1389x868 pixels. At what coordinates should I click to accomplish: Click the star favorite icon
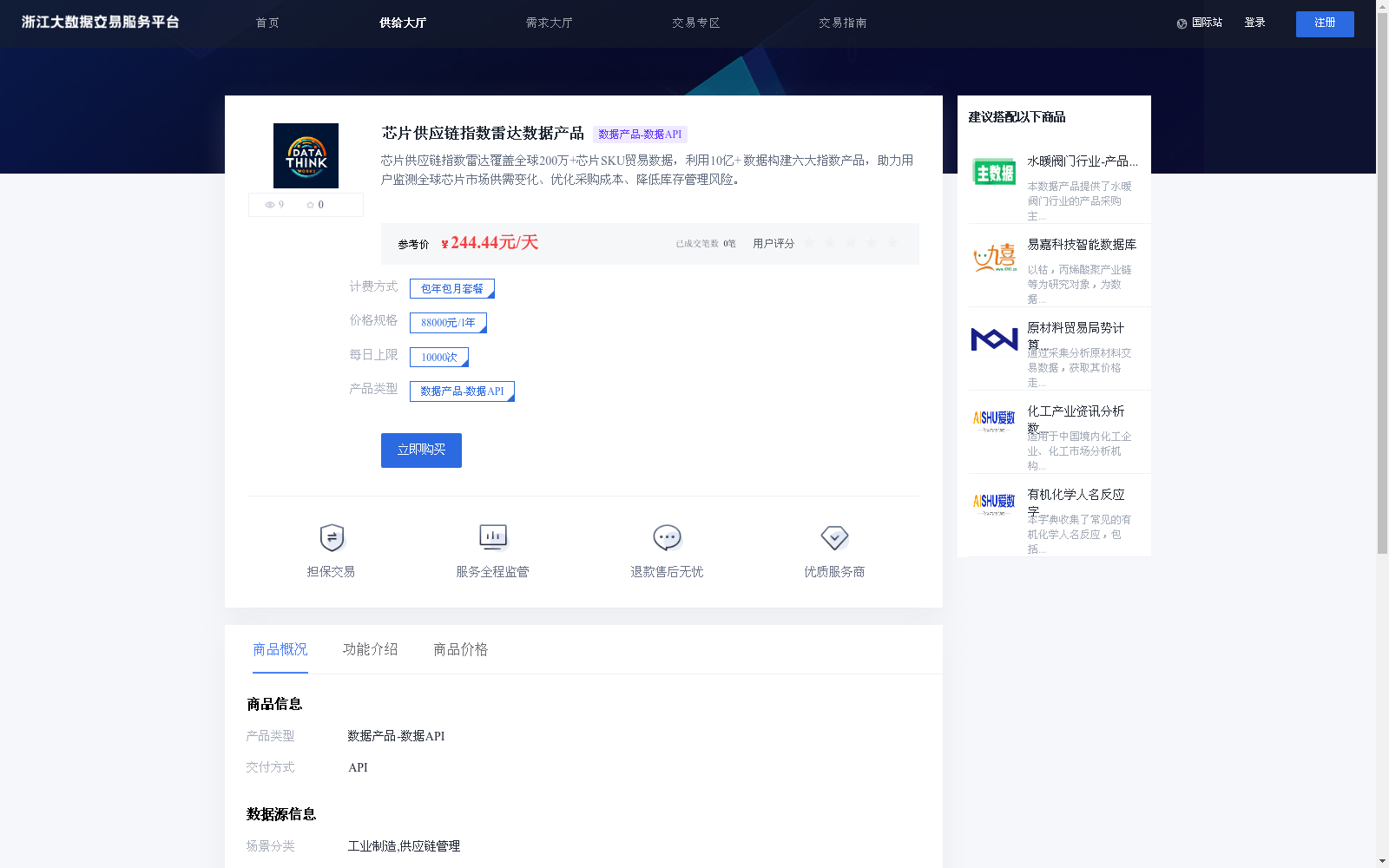pyautogui.click(x=310, y=205)
